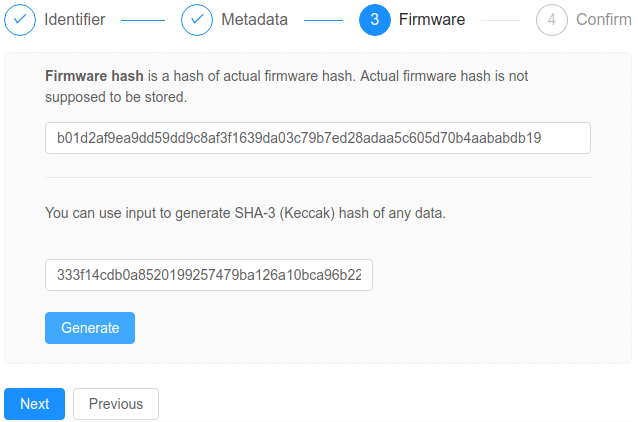Click the Metadata step checkmark icon
The height and width of the screenshot is (422, 638).
click(197, 19)
